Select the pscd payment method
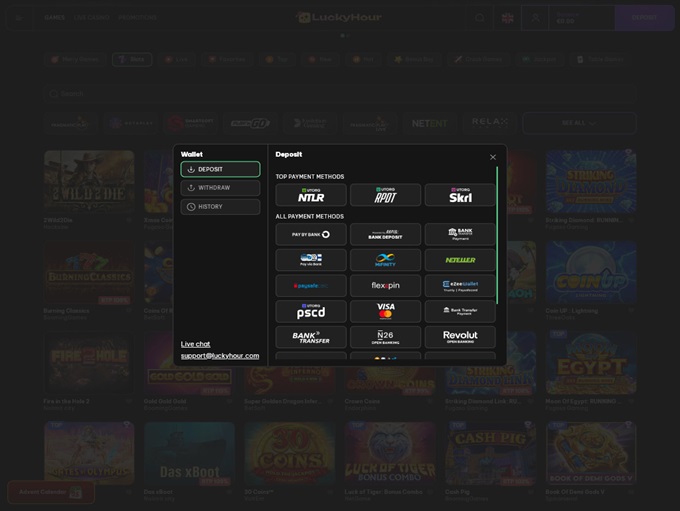Viewport: 680px width, 511px height. click(x=311, y=311)
